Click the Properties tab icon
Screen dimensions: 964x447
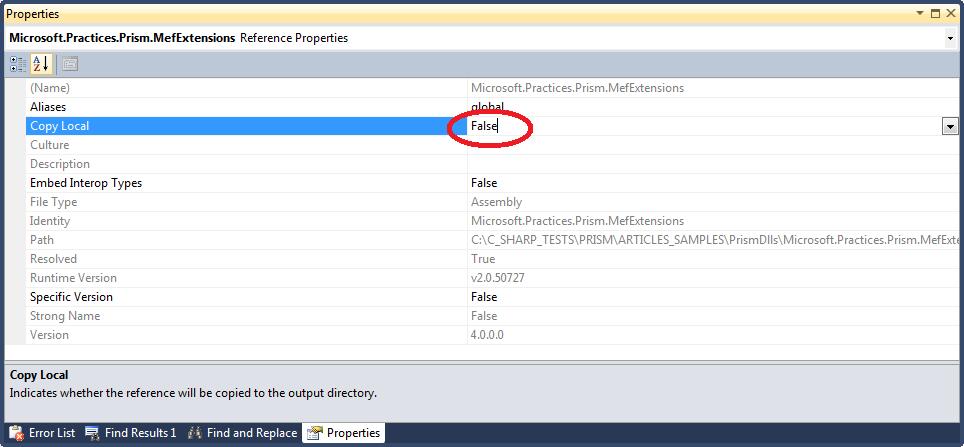pyautogui.click(x=315, y=433)
